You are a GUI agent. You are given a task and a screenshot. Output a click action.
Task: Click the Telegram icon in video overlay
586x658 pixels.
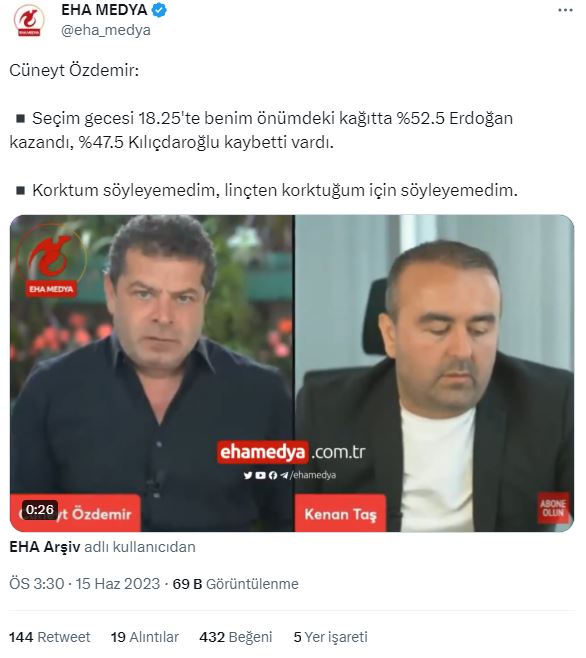(284, 475)
